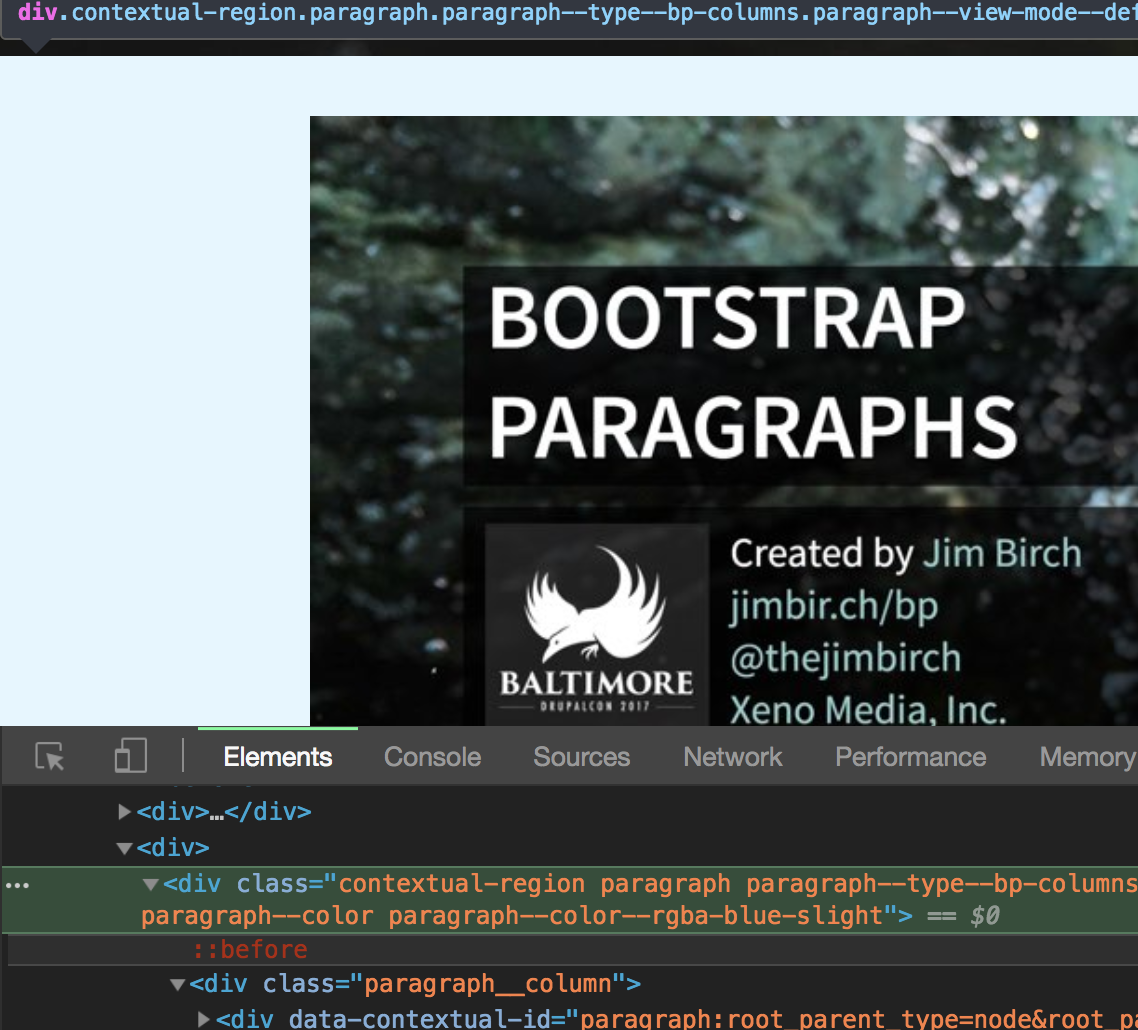
Task: Open the Xeno Media, Inc. link
Action: 868,710
